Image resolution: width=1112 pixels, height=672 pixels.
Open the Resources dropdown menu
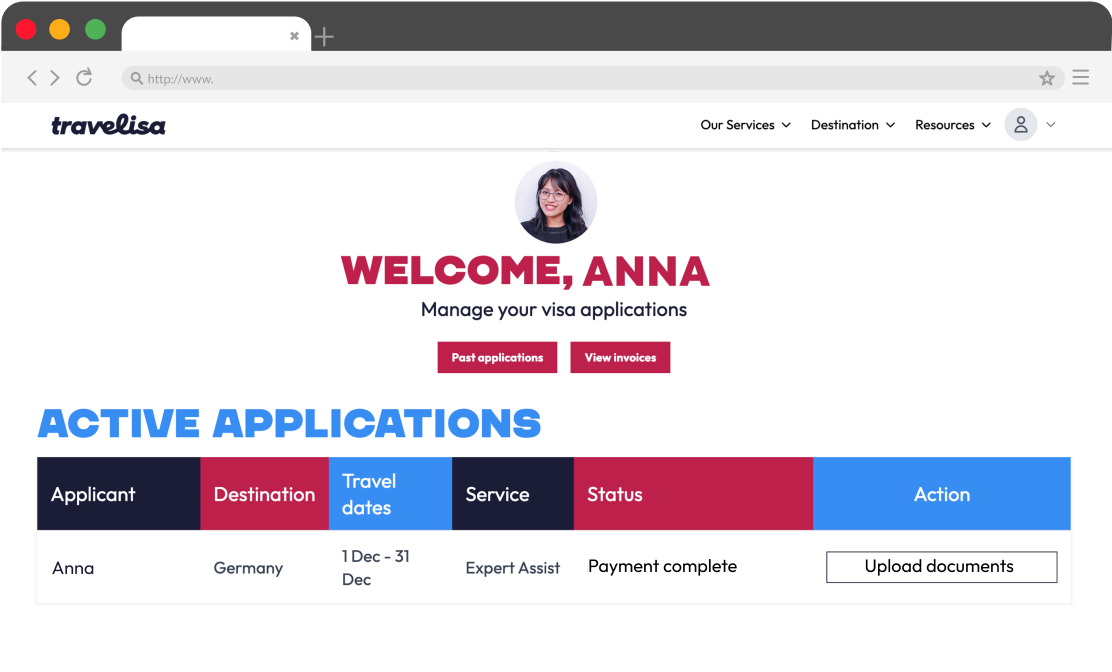pos(952,125)
